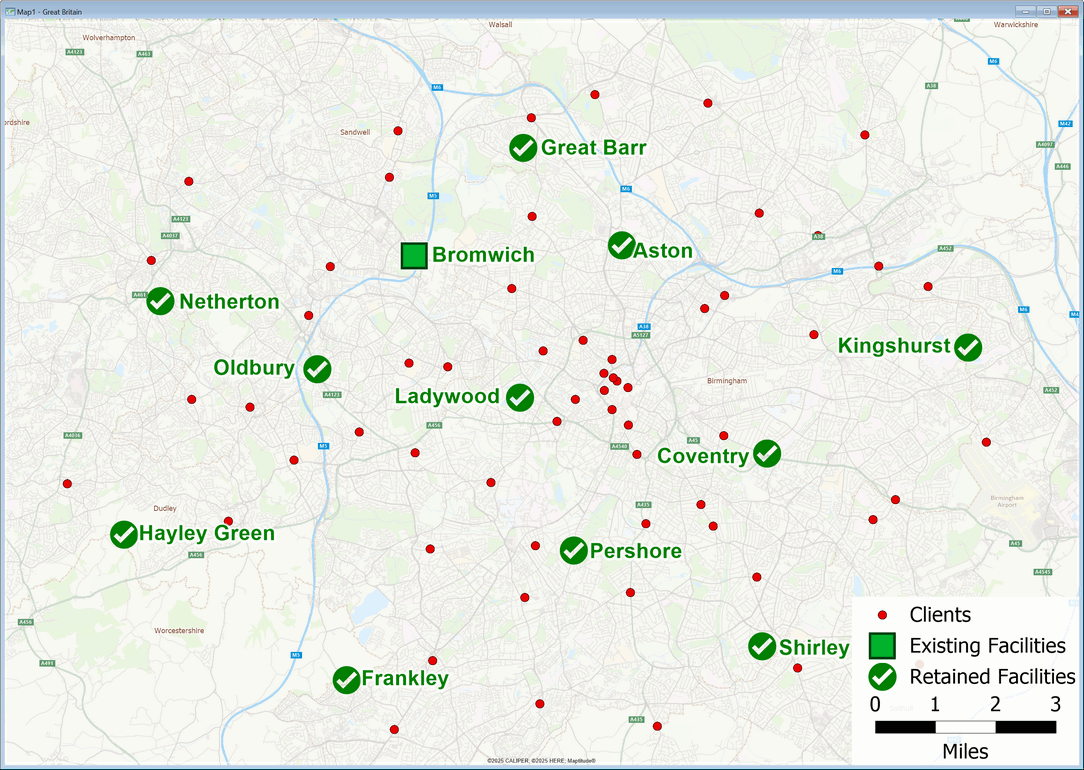The height and width of the screenshot is (770, 1084).
Task: Click the Birmingham Airport label
Action: tap(1007, 501)
